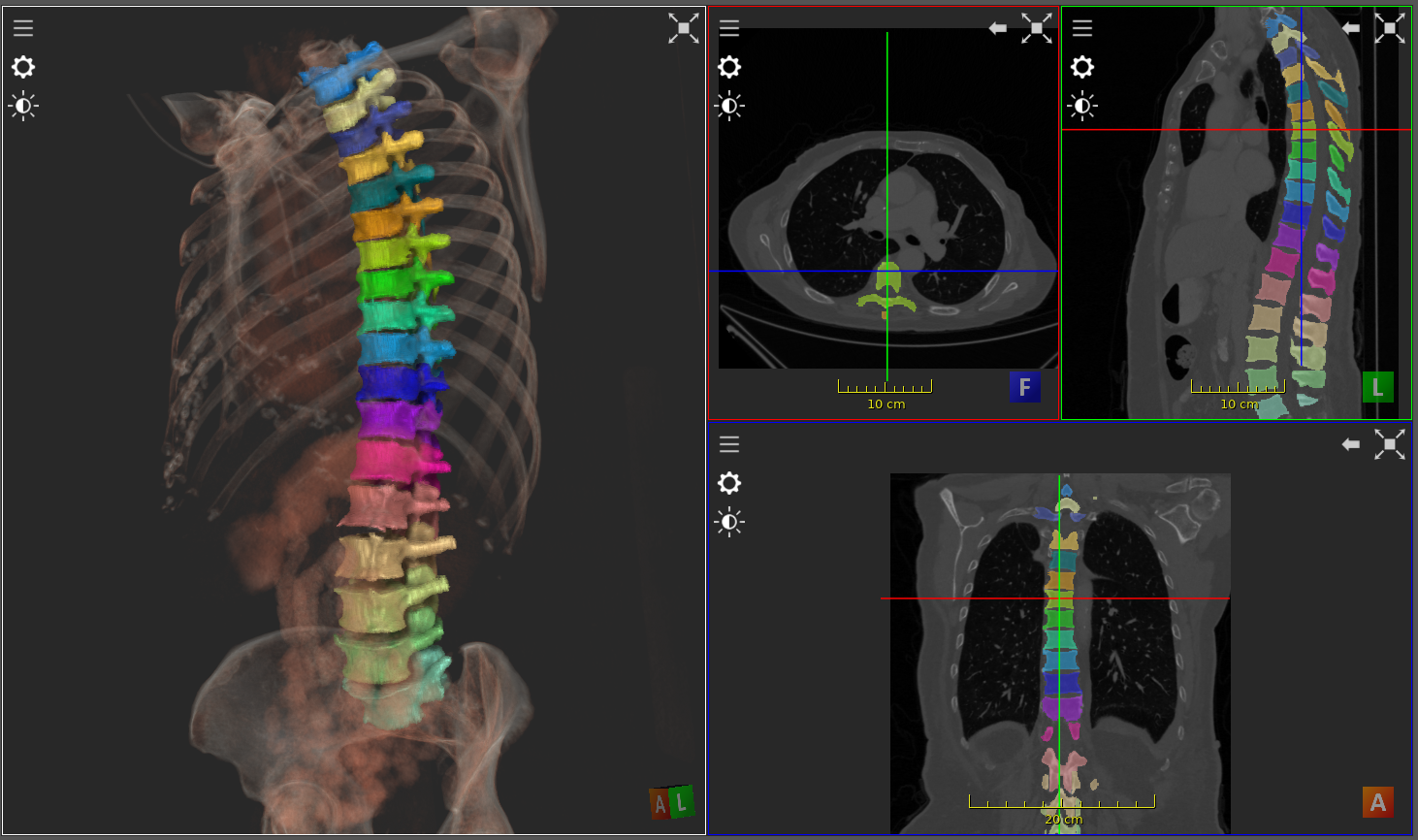1418x840 pixels.
Task: Open the coronal view hamburger menu
Action: (x=729, y=444)
